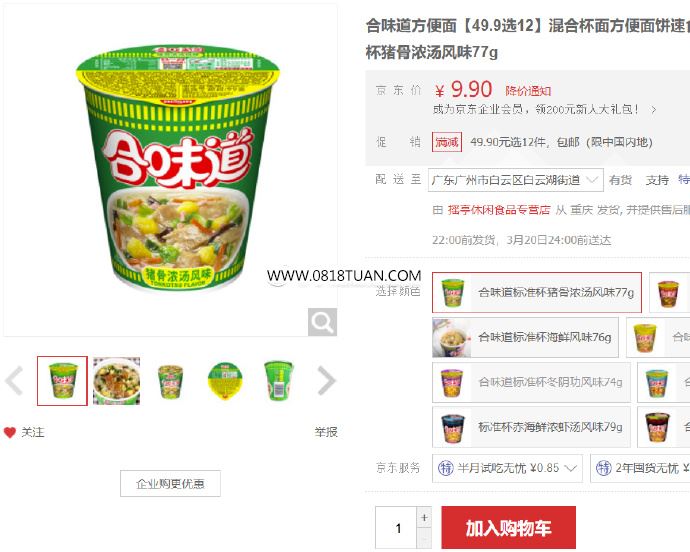This screenshot has height=552, width=690.
Task: View the barcode side cup thumbnail
Action: tap(279, 381)
